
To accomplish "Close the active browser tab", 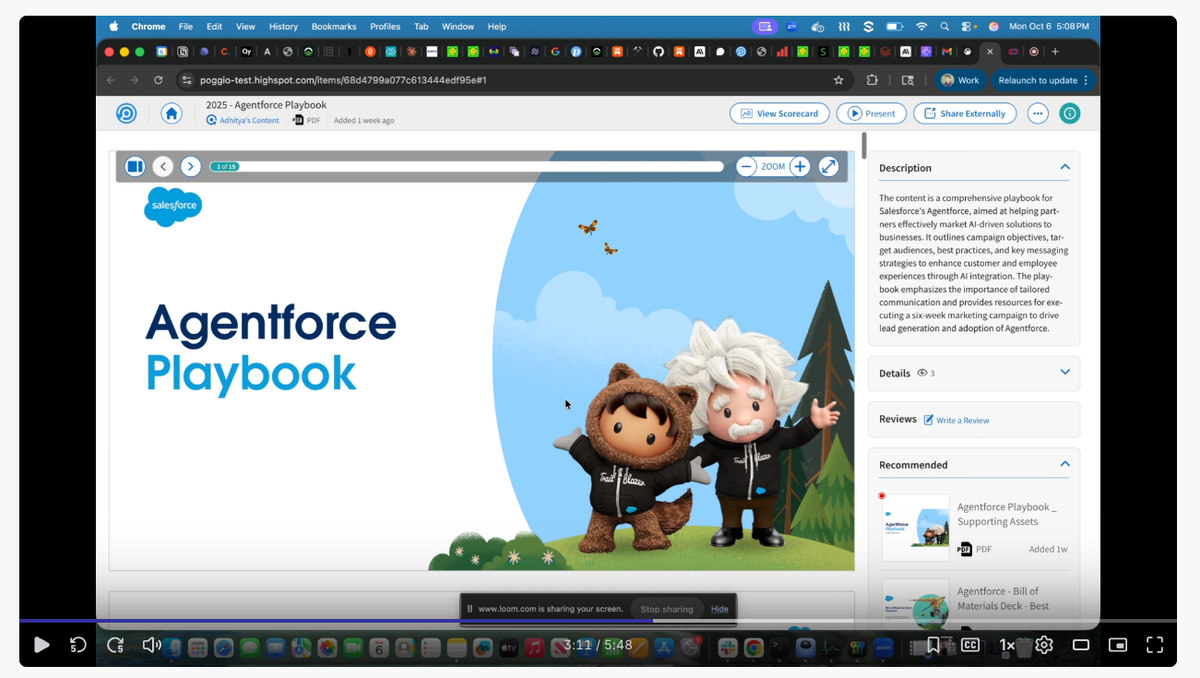I will (990, 51).
